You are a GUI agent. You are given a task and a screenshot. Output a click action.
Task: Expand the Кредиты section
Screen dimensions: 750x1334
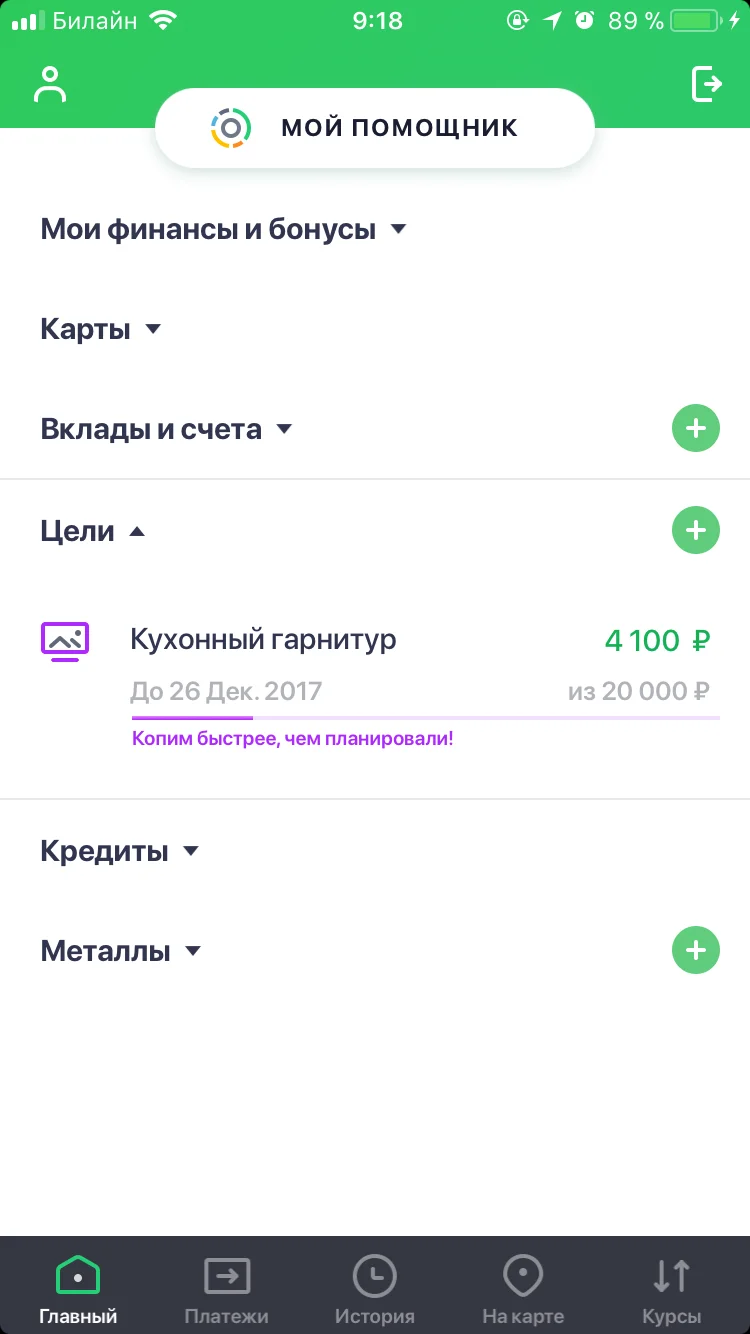120,851
